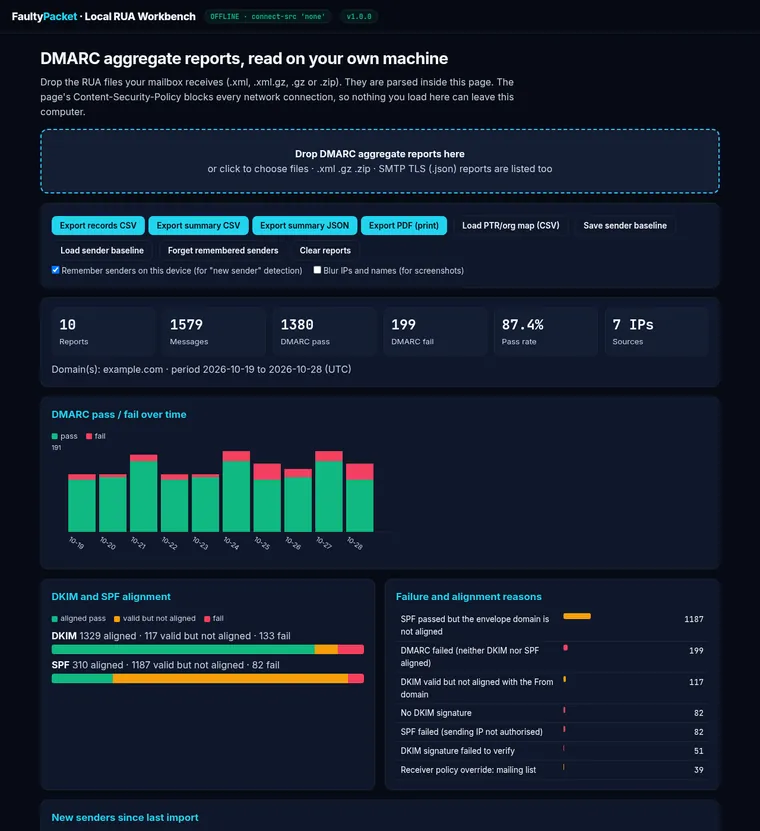This screenshot has width=760, height=831.
Task: Click the 10-21 bar in the chart
Action: click(144, 493)
